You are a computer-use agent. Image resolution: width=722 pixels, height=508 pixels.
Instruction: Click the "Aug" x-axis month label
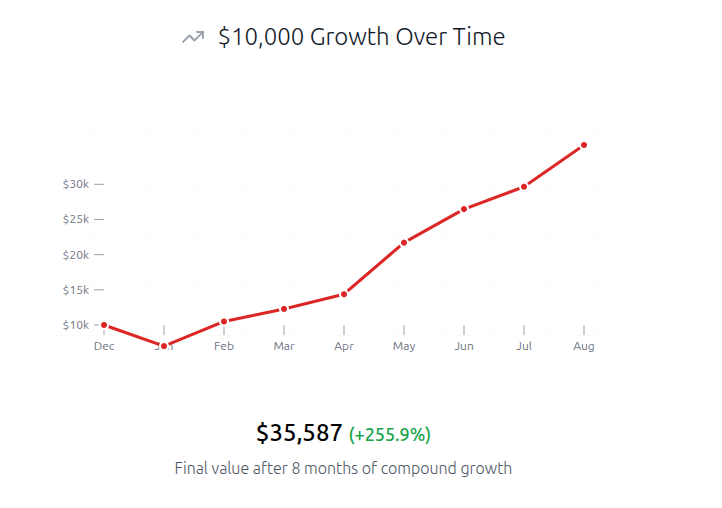click(584, 347)
